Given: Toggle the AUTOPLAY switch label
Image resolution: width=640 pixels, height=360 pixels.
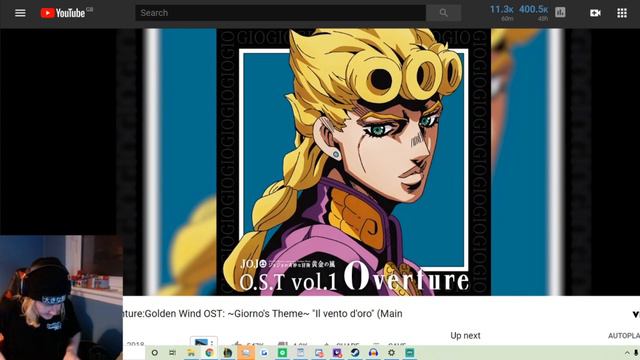Looking at the screenshot, I should point(624,336).
